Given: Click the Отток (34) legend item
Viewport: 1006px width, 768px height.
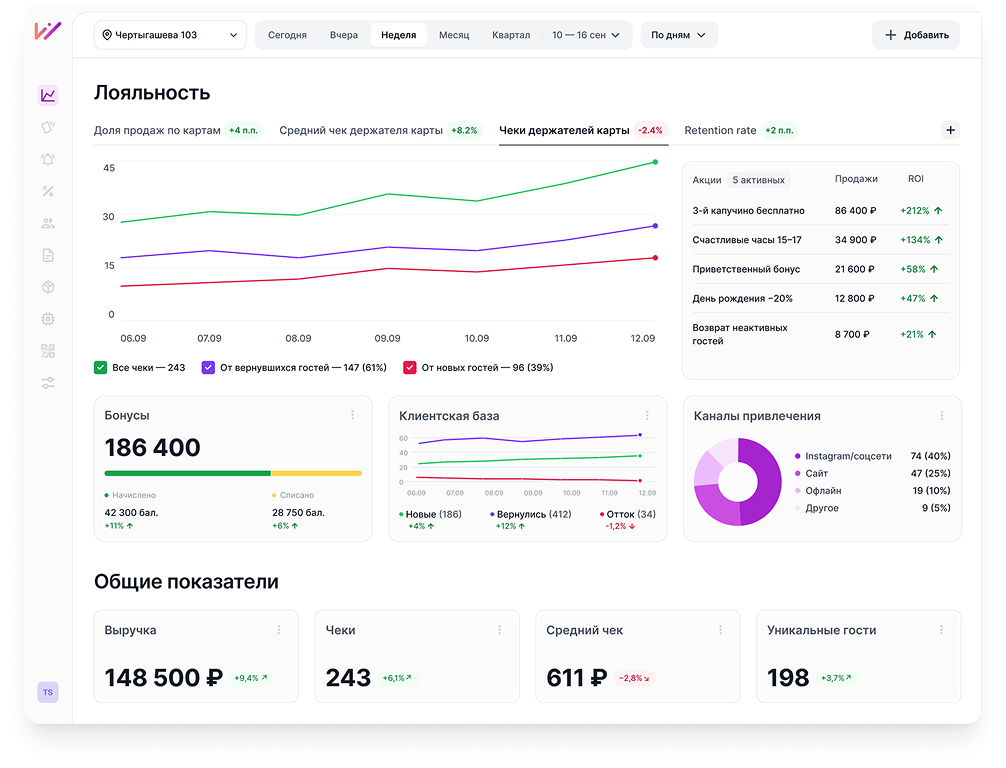Looking at the screenshot, I should (x=627, y=515).
